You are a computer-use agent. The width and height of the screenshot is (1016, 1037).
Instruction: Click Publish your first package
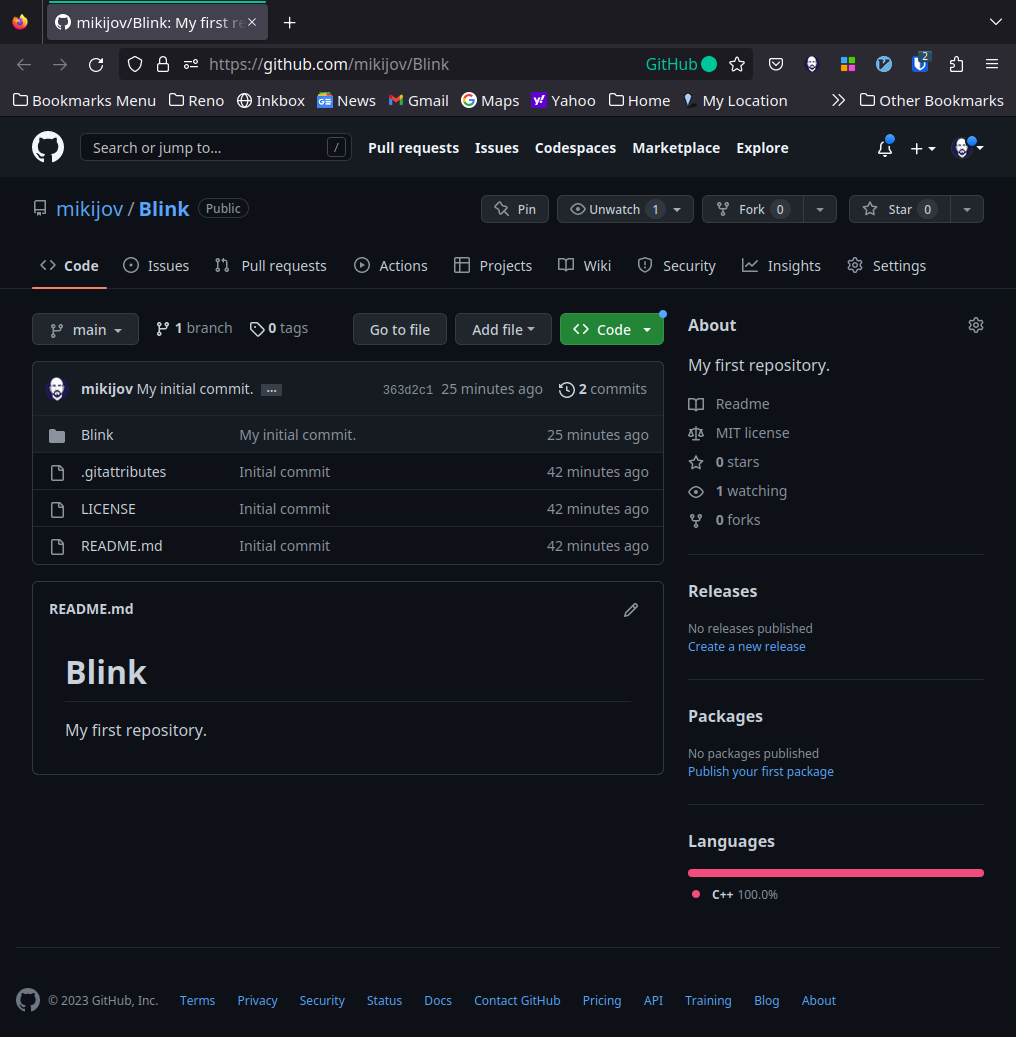click(x=761, y=772)
